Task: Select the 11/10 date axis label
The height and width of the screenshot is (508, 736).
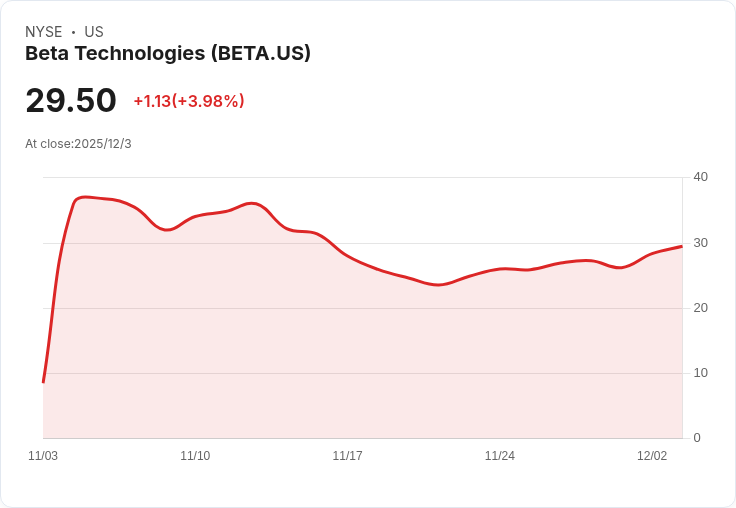Action: tap(195, 456)
